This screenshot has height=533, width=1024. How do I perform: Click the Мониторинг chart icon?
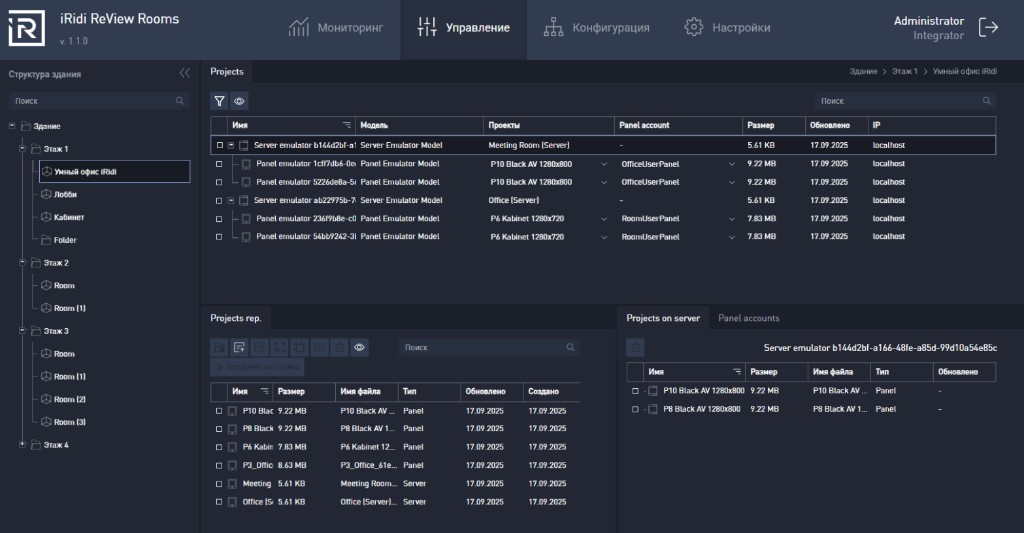tap(298, 27)
